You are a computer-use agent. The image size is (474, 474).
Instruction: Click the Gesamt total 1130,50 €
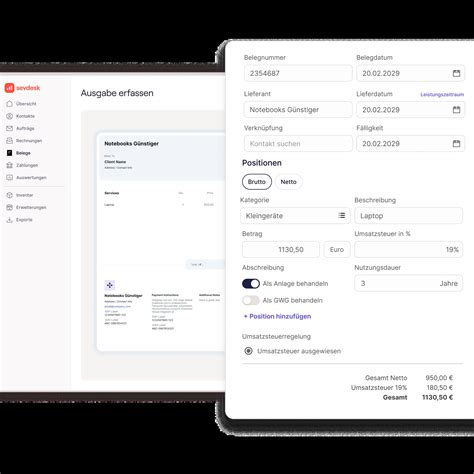coord(437,397)
